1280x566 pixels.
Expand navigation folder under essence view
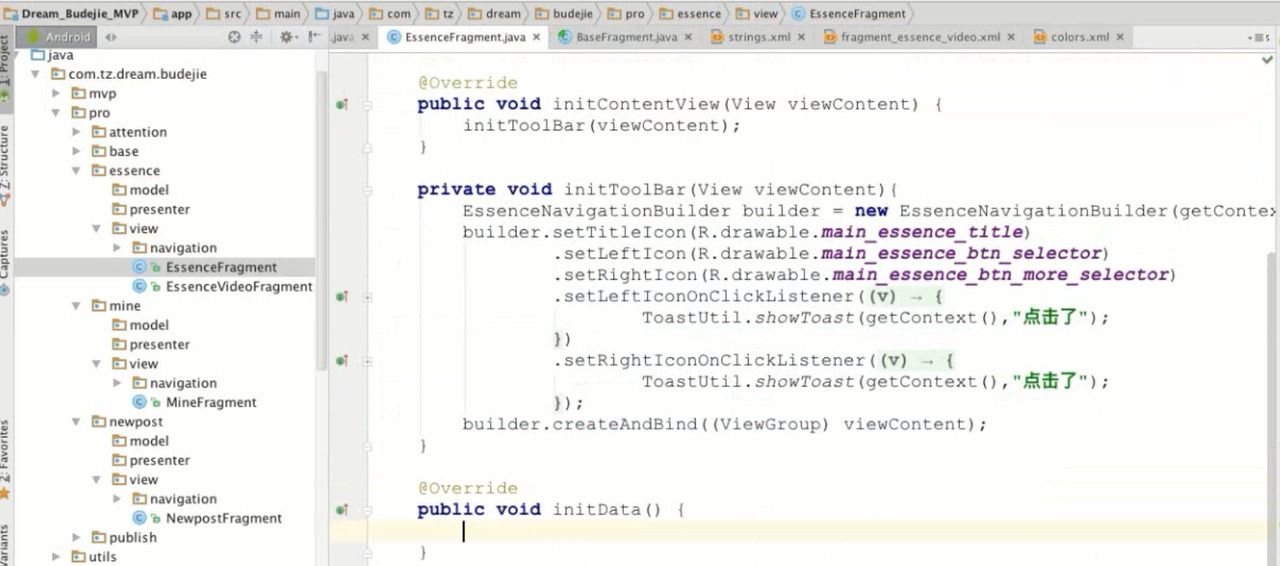(x=117, y=248)
